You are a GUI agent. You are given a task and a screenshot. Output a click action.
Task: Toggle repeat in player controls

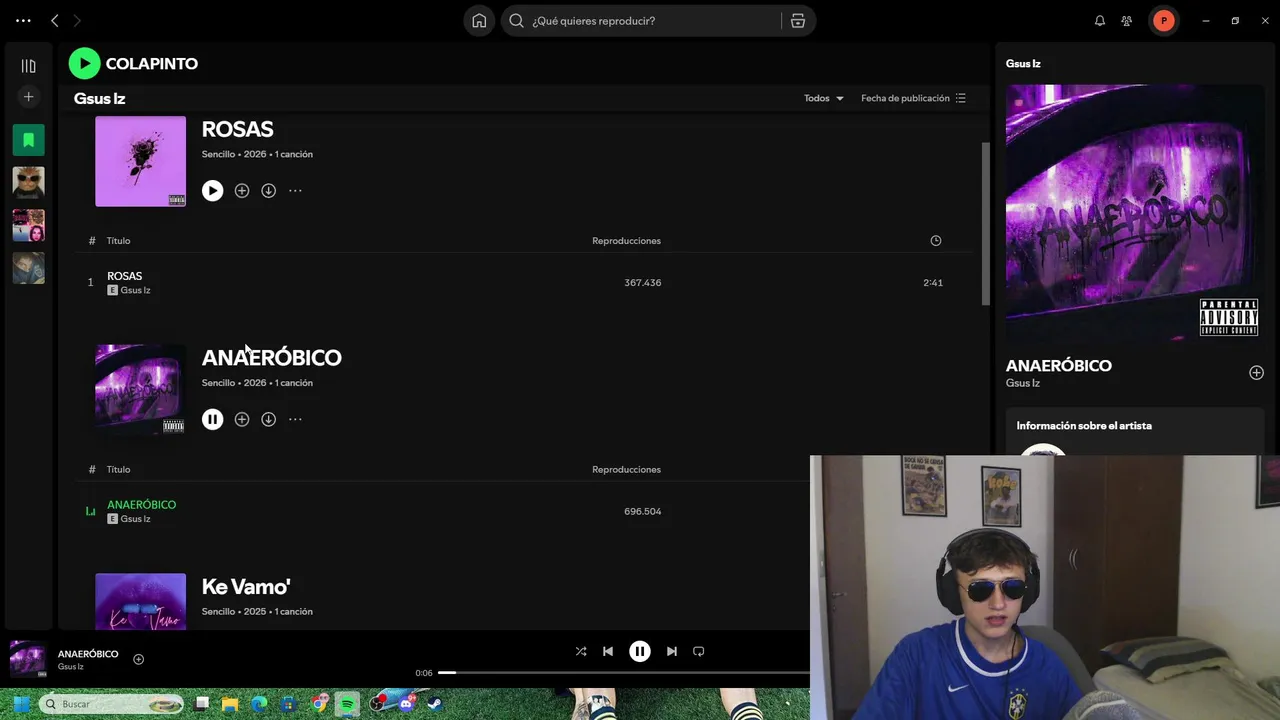point(699,652)
